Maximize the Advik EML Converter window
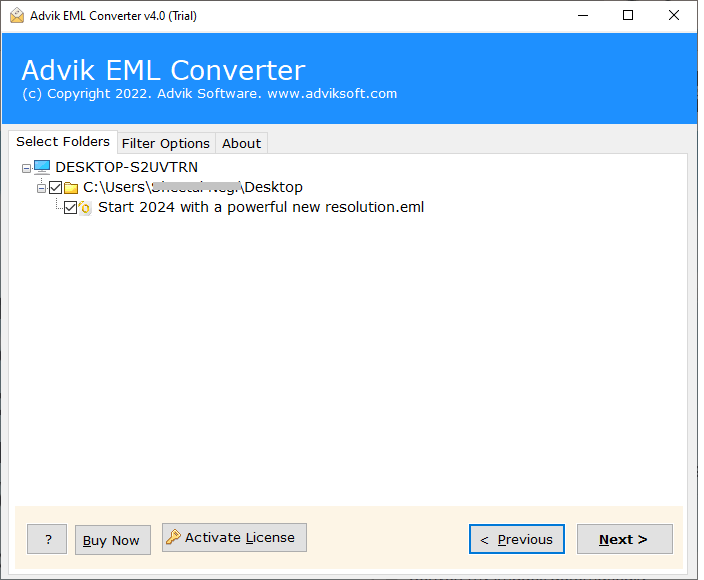 point(628,16)
